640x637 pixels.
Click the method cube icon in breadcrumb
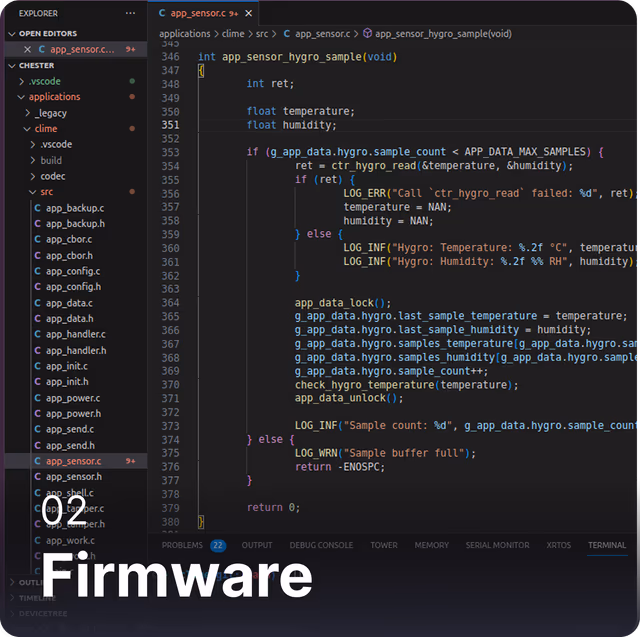coord(367,33)
